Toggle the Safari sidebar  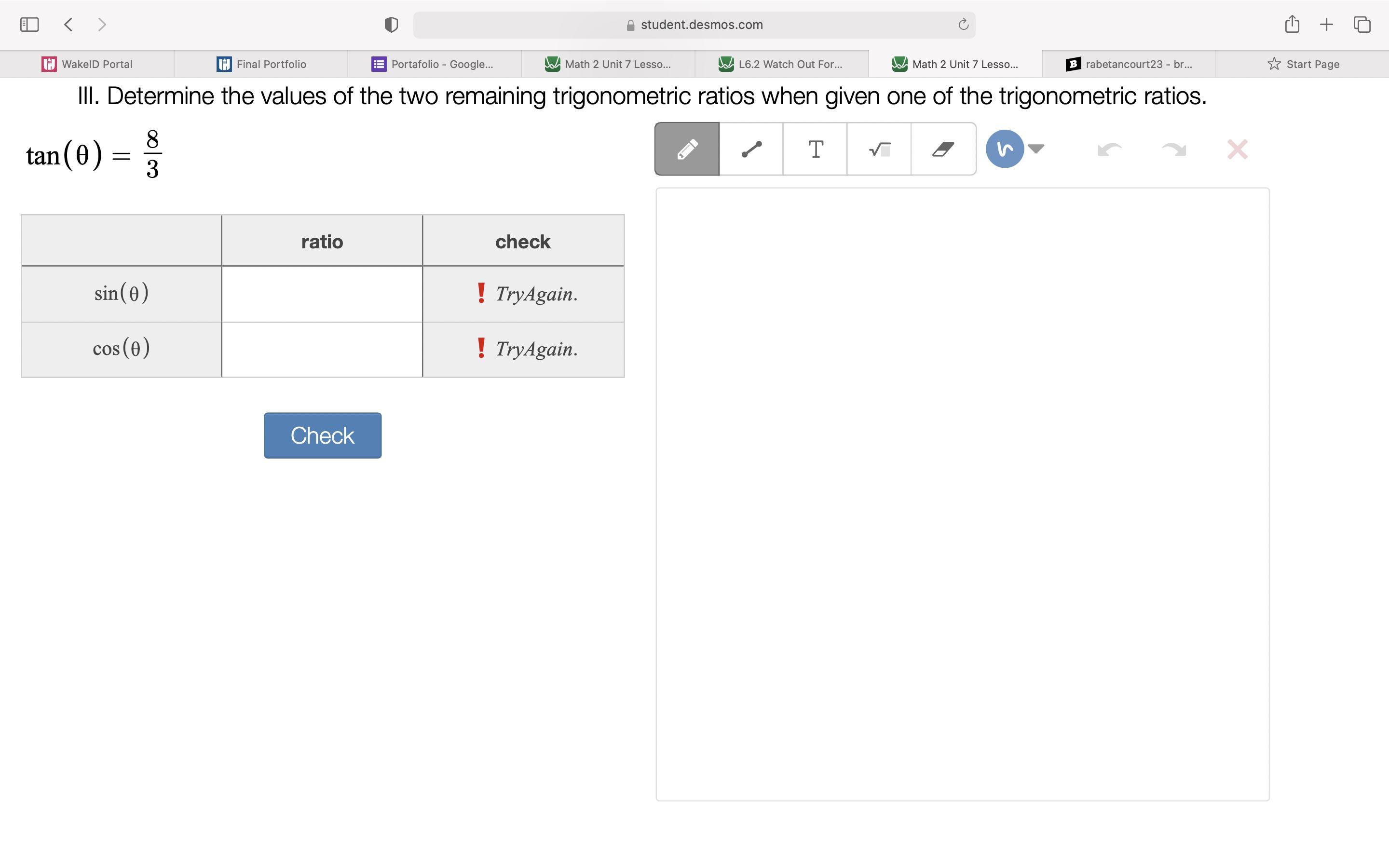pos(29,25)
